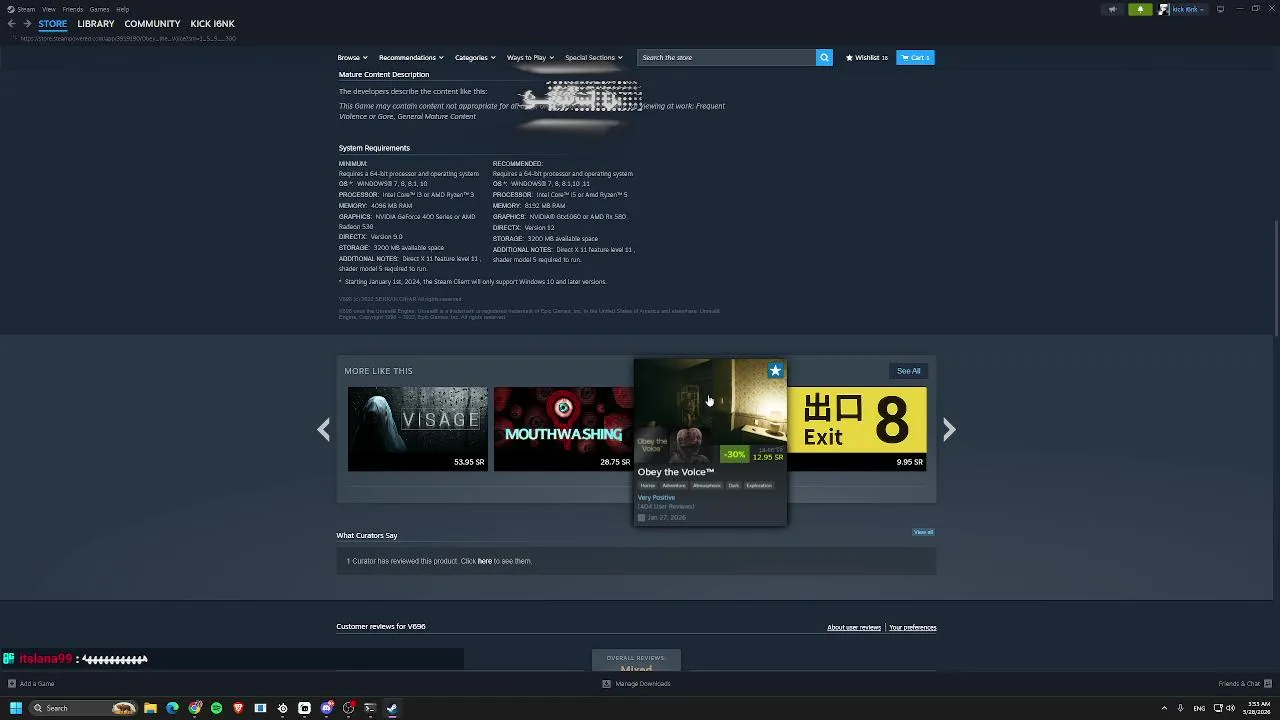
Task: Switch to the LIBRARY tab
Action: (x=96, y=23)
